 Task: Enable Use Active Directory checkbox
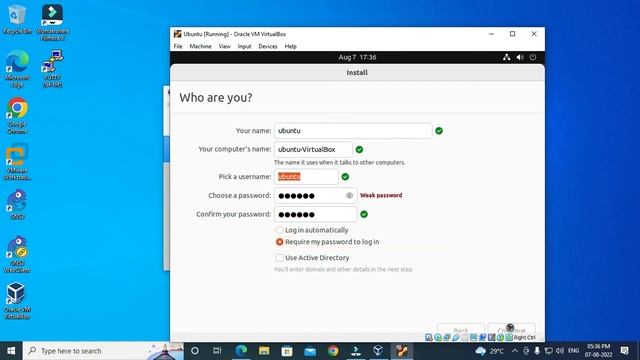280,258
